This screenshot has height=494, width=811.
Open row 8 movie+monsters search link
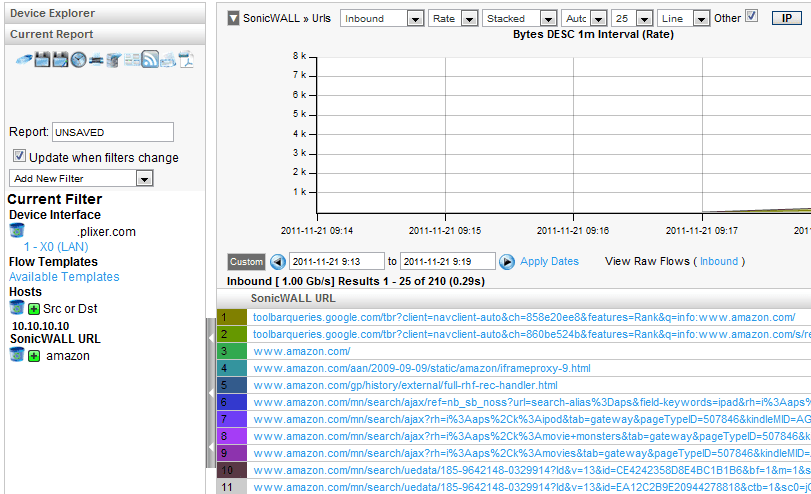point(532,437)
